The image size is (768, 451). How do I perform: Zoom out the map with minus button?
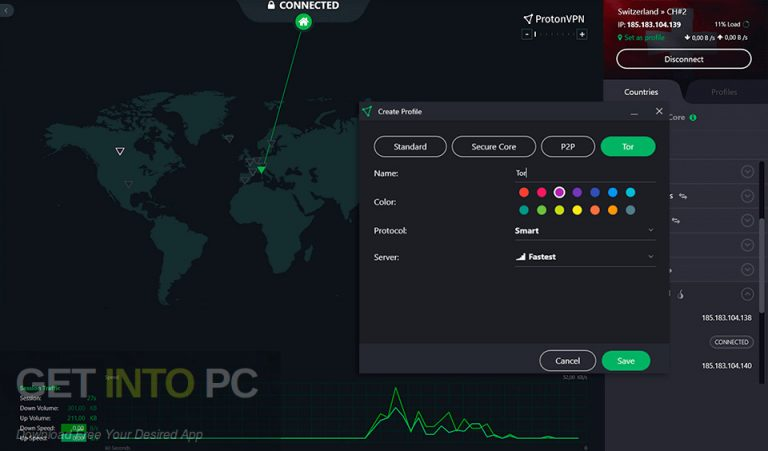[527, 34]
